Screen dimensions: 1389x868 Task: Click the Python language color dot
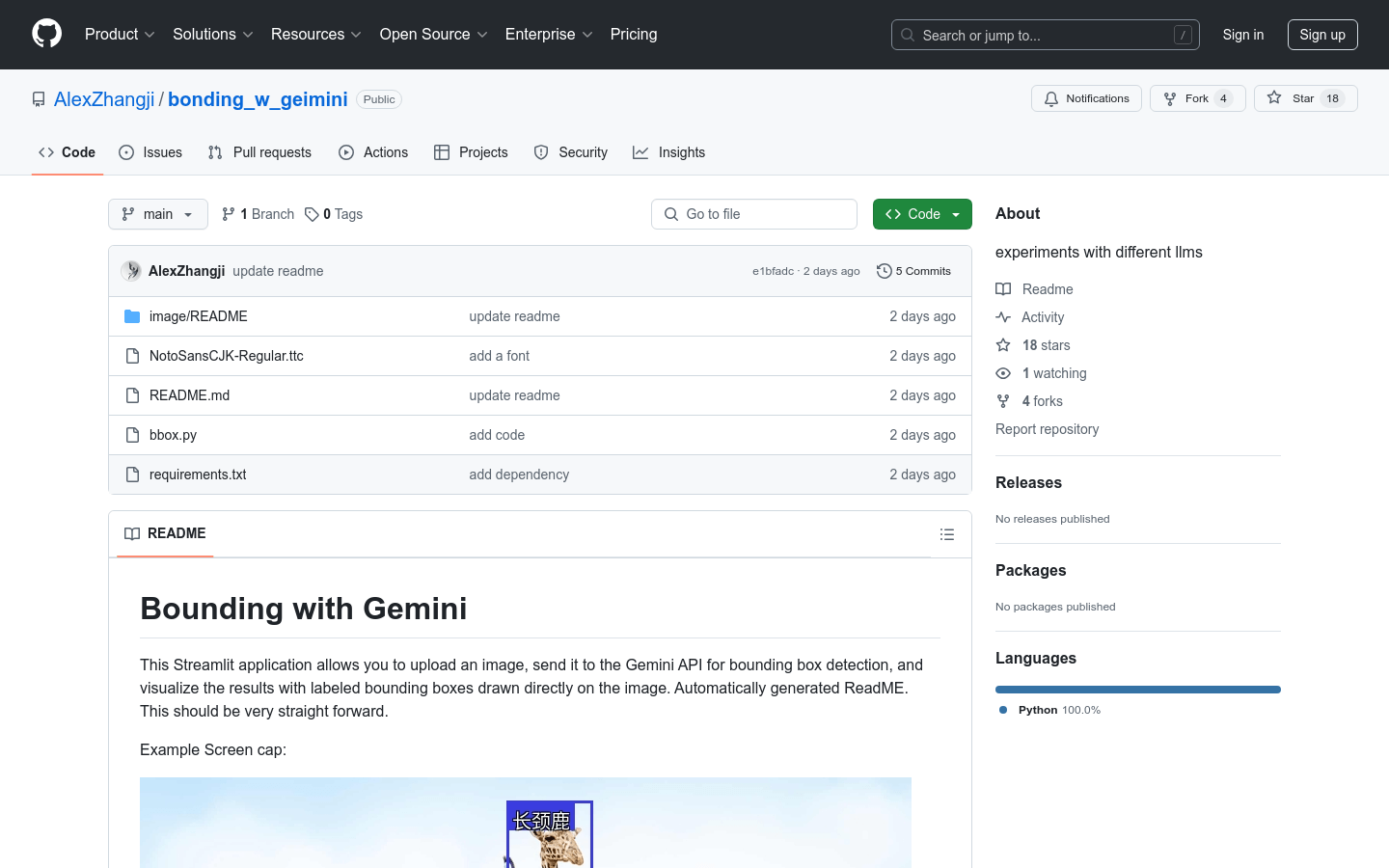(x=1003, y=710)
